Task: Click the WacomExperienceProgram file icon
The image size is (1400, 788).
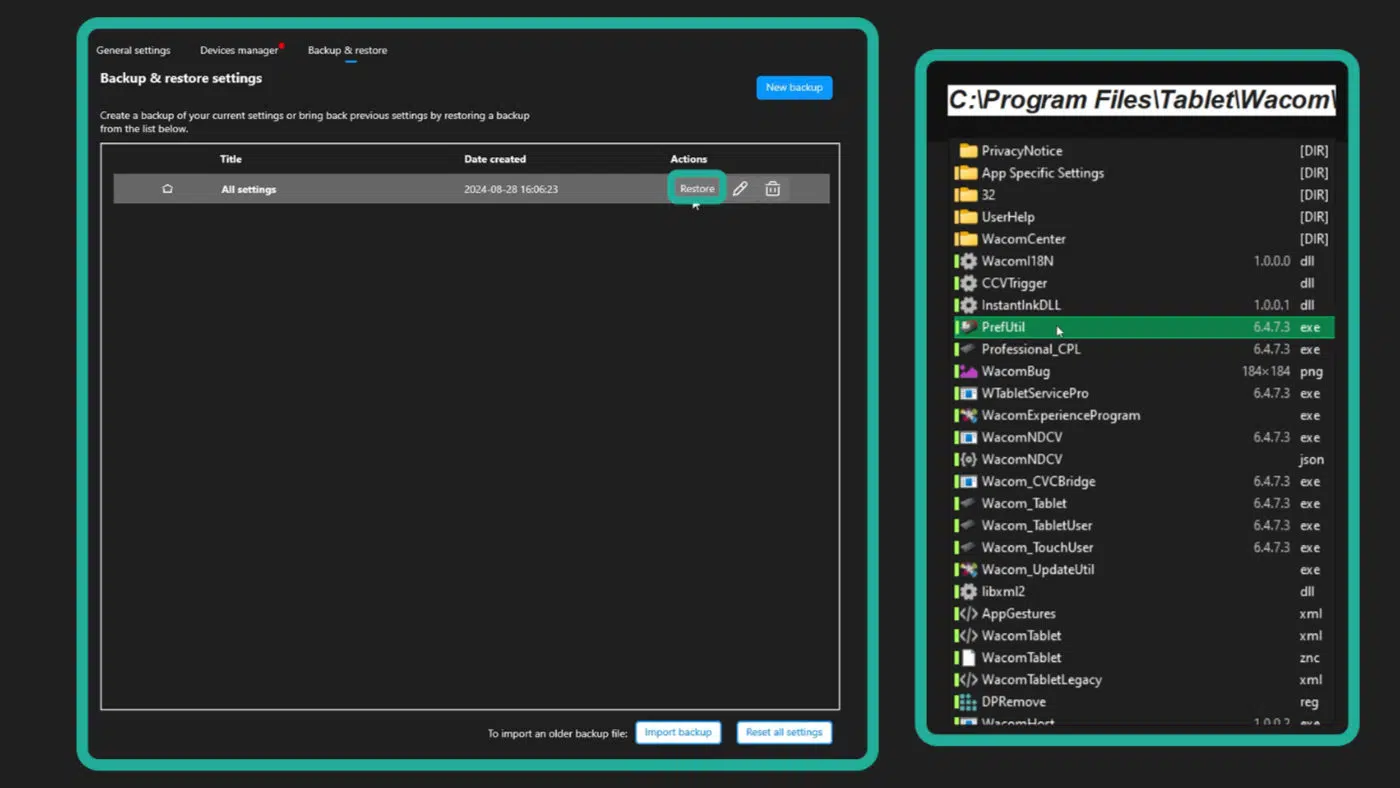Action: 967,415
